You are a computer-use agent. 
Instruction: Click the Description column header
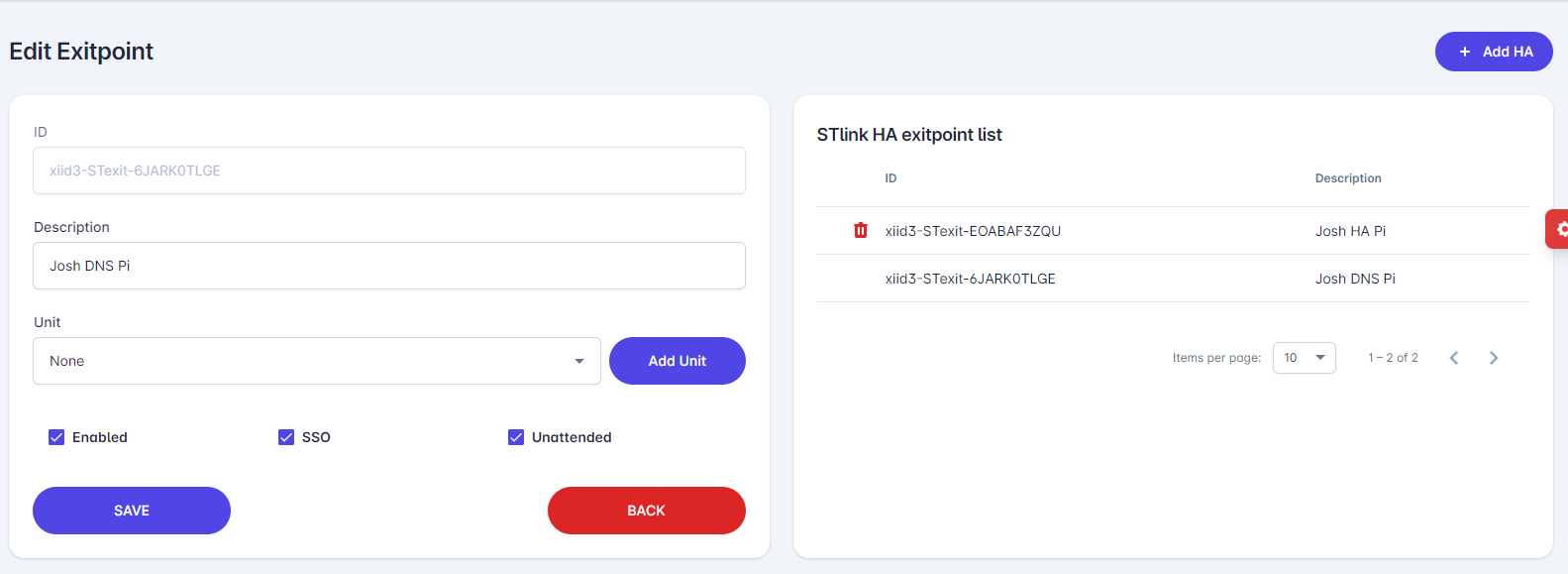click(1347, 178)
